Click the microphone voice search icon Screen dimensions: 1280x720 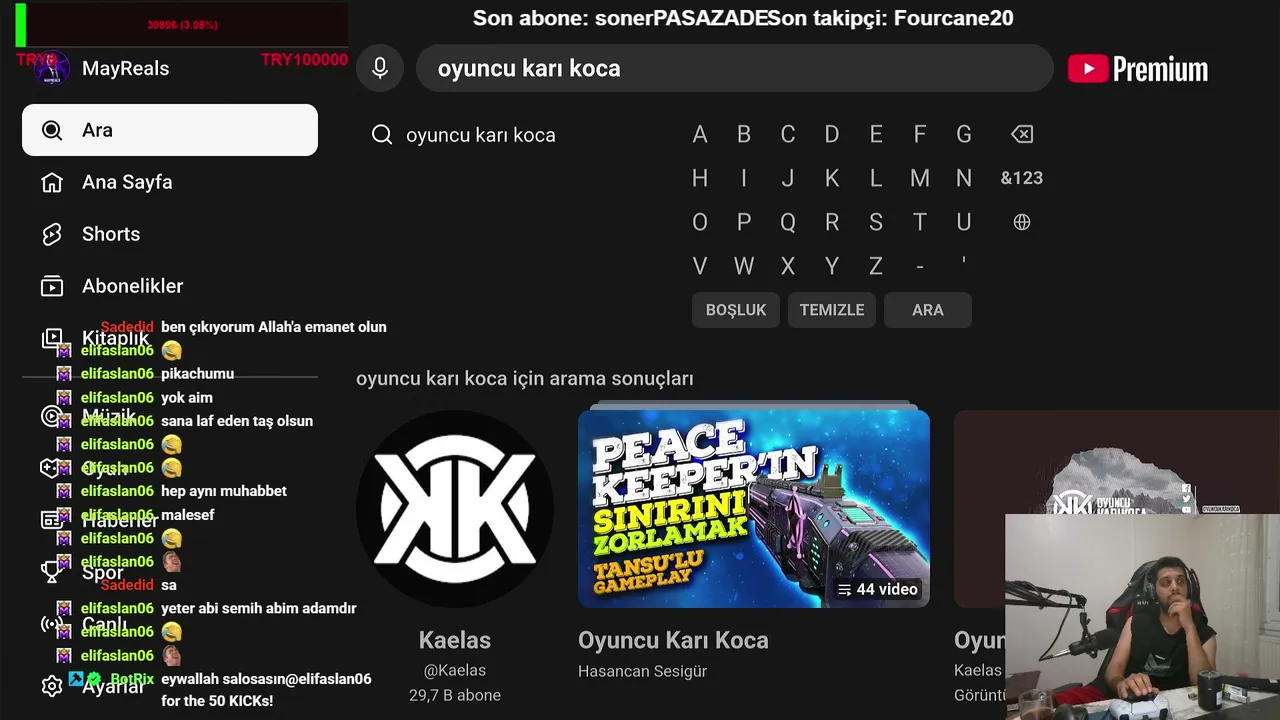click(380, 68)
